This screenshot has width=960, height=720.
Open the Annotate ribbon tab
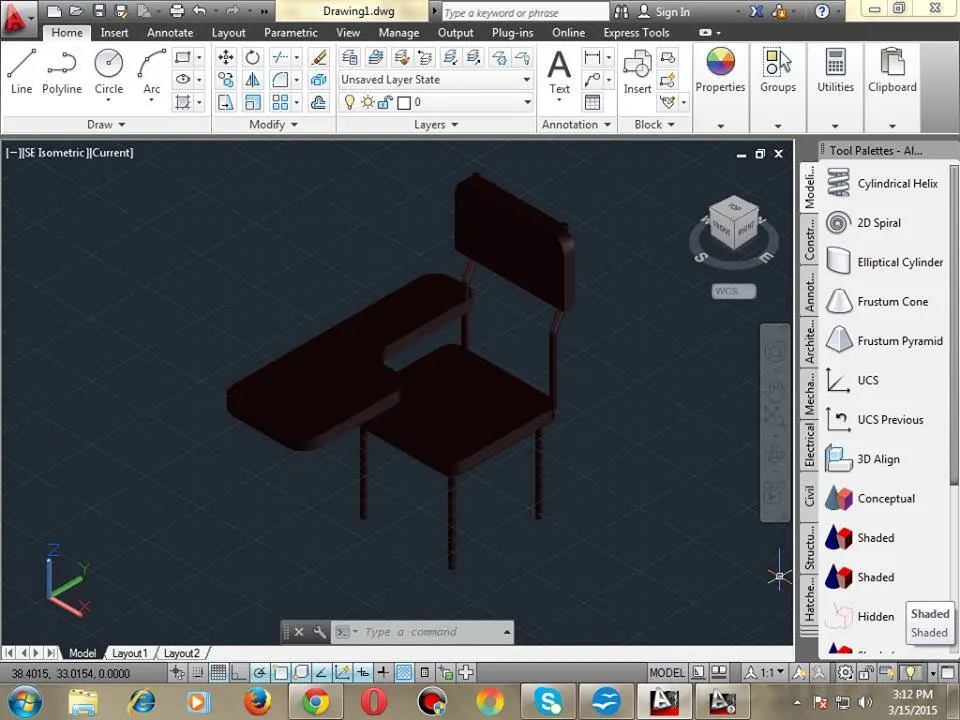[170, 32]
